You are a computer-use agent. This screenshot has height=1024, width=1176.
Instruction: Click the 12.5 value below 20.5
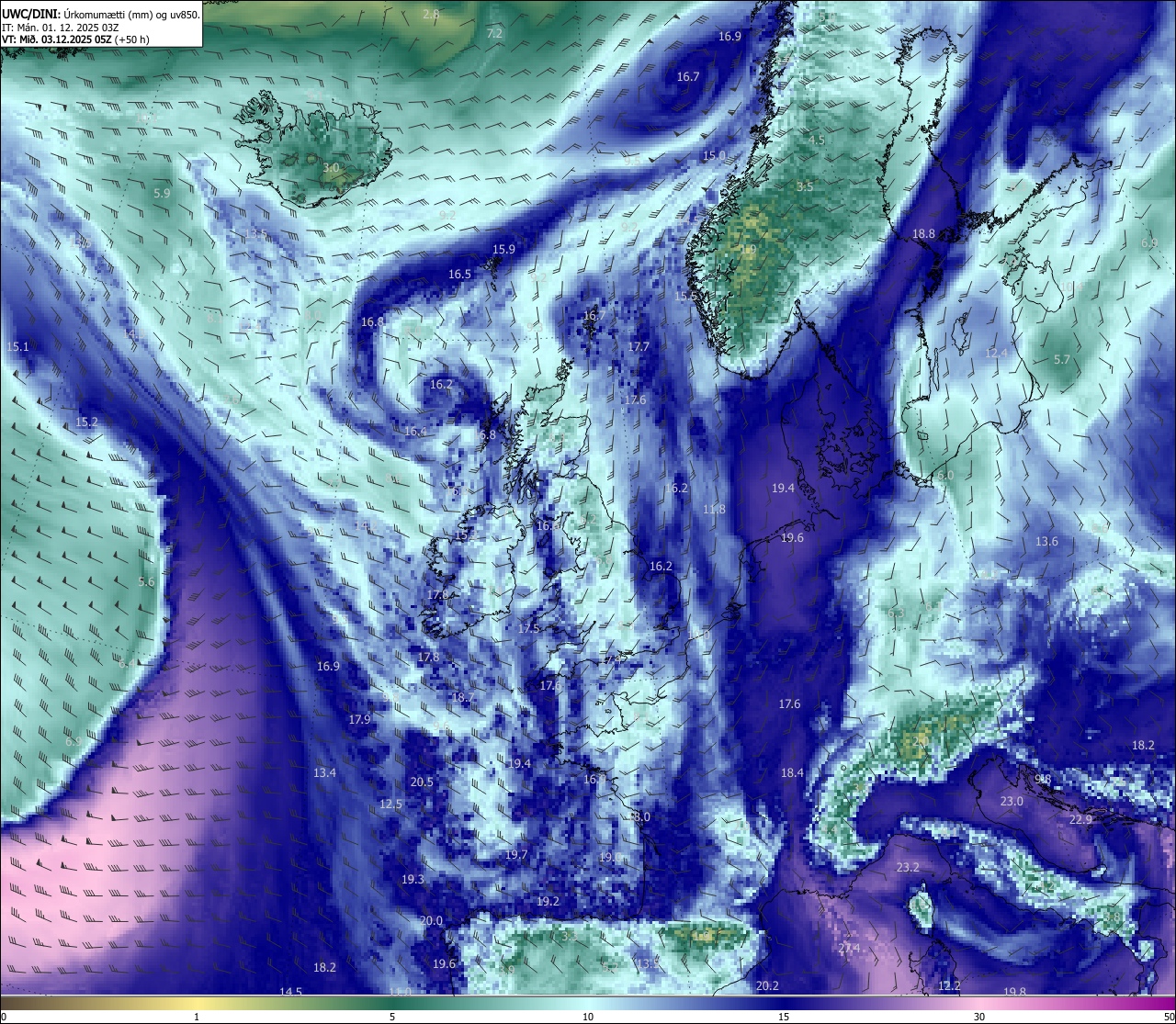tap(390, 805)
